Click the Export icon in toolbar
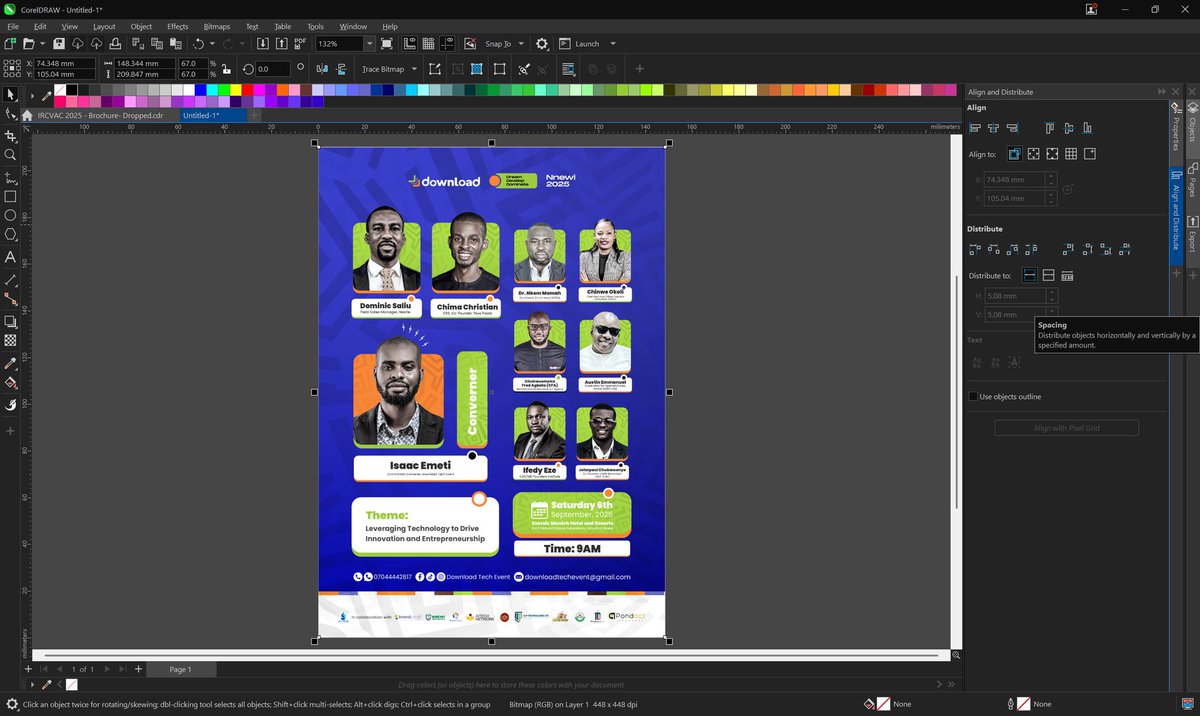The image size is (1200, 716). click(x=282, y=44)
